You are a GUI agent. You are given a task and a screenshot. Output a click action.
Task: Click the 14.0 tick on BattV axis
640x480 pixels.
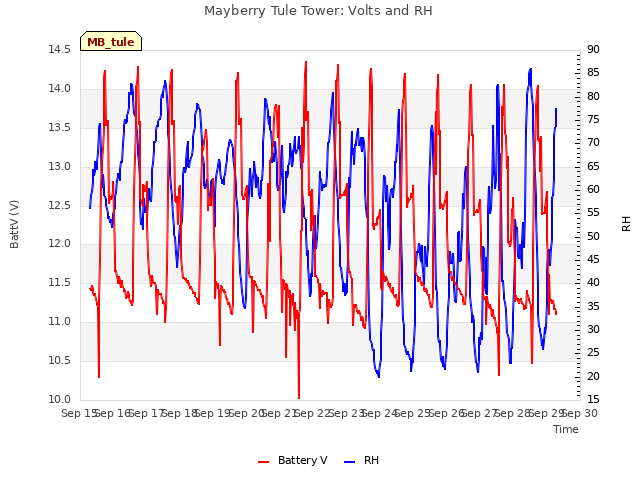coord(60,89)
